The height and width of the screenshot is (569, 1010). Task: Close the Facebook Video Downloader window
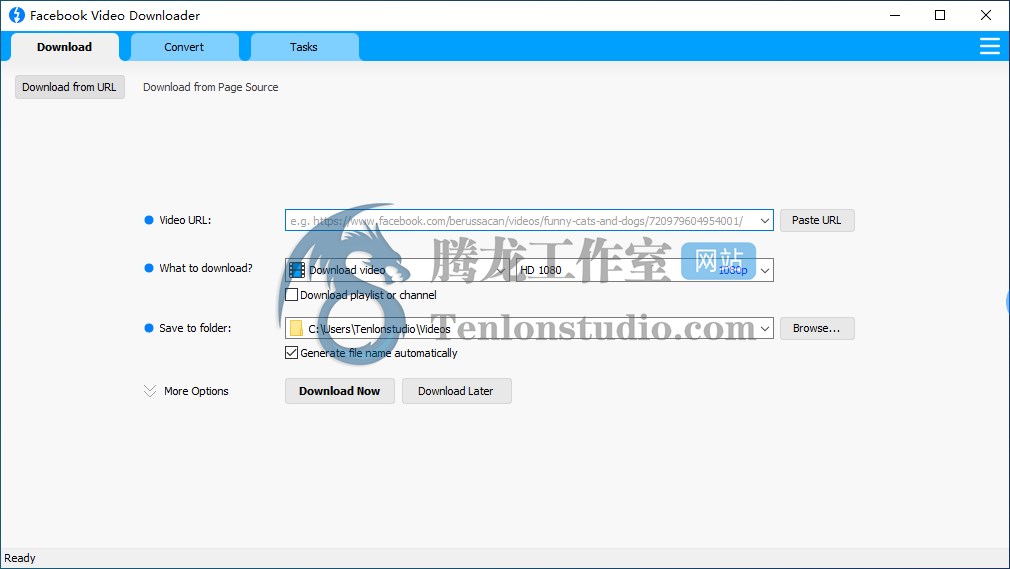coord(986,15)
